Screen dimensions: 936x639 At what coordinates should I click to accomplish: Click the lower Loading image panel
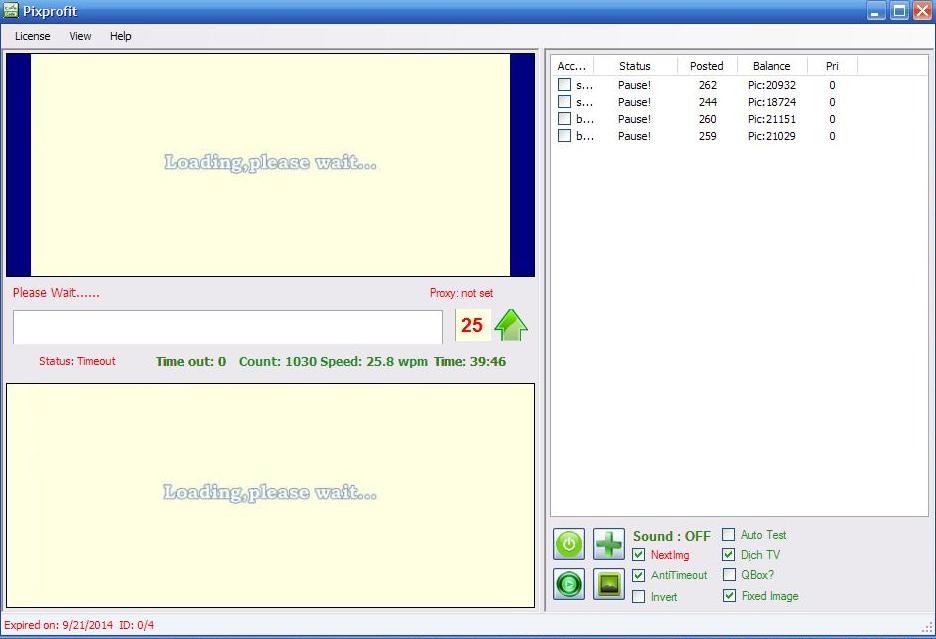270,496
